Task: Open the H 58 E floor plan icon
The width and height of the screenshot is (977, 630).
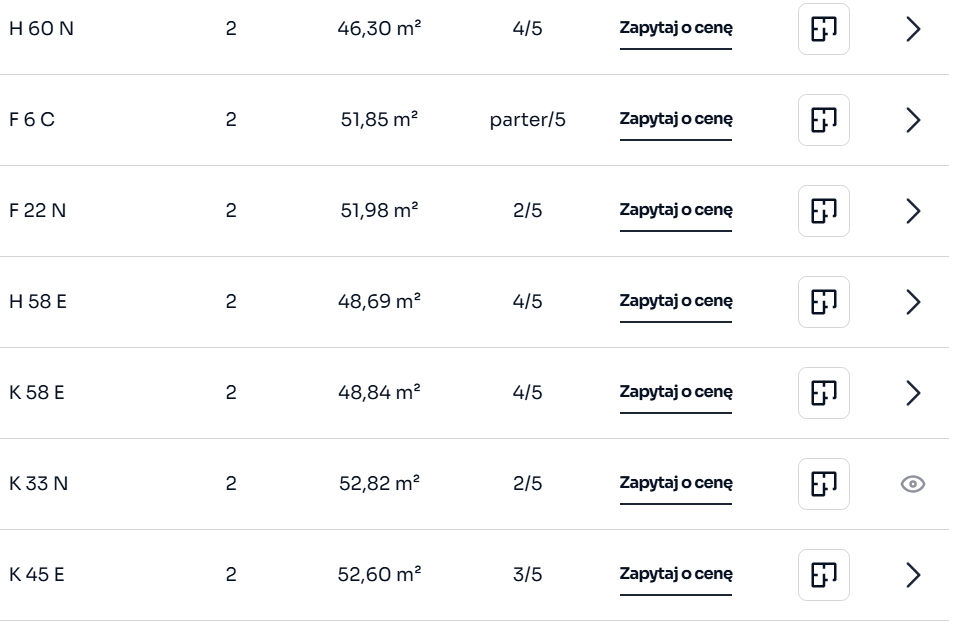Action: click(823, 302)
